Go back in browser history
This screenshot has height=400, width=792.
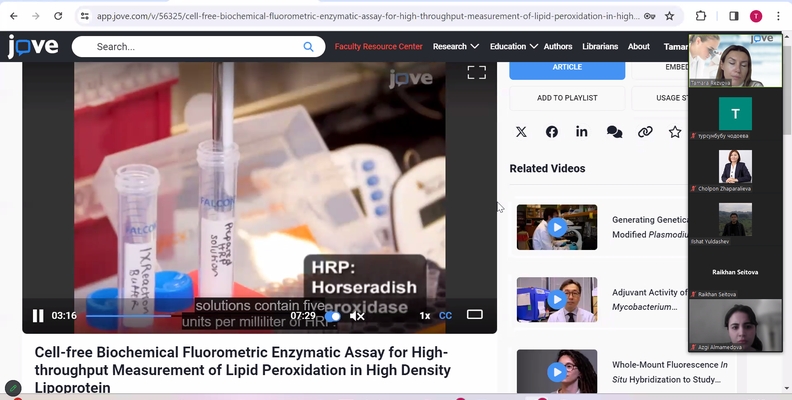pyautogui.click(x=14, y=16)
